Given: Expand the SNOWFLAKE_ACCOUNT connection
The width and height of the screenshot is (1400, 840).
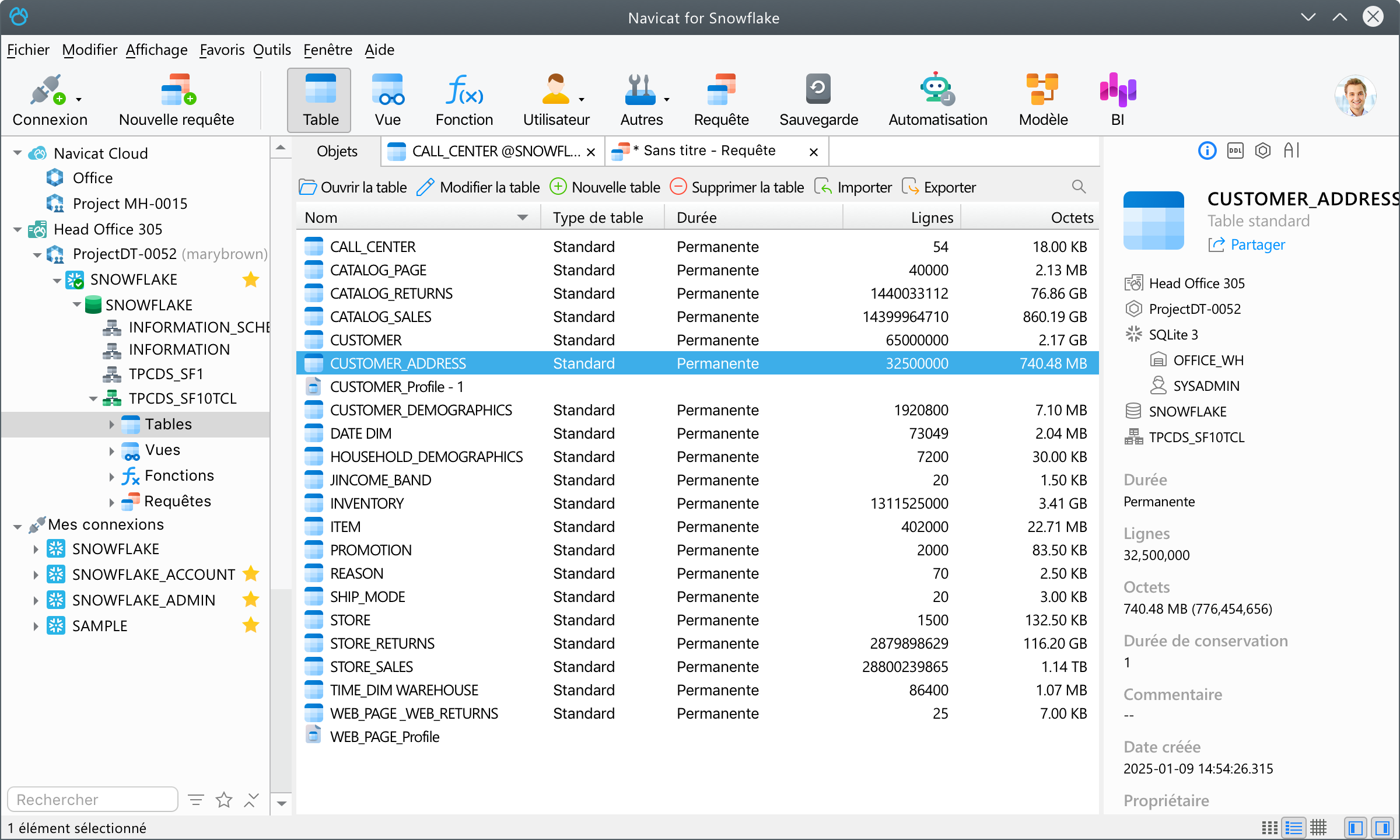Looking at the screenshot, I should tap(36, 575).
